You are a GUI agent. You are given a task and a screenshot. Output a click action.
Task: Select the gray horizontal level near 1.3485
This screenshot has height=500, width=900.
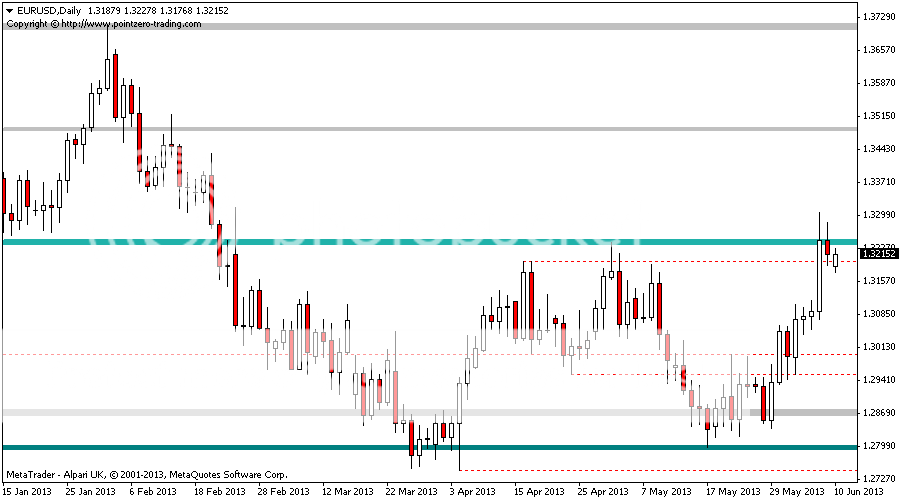tap(429, 129)
